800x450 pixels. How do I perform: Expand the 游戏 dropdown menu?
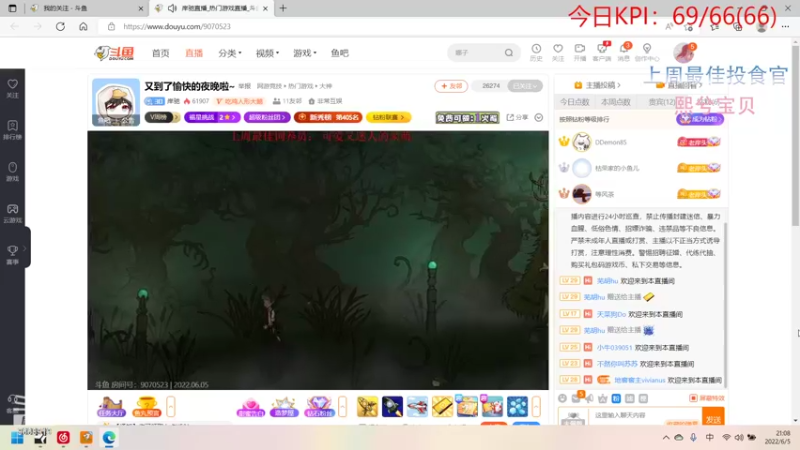pyautogui.click(x=305, y=53)
